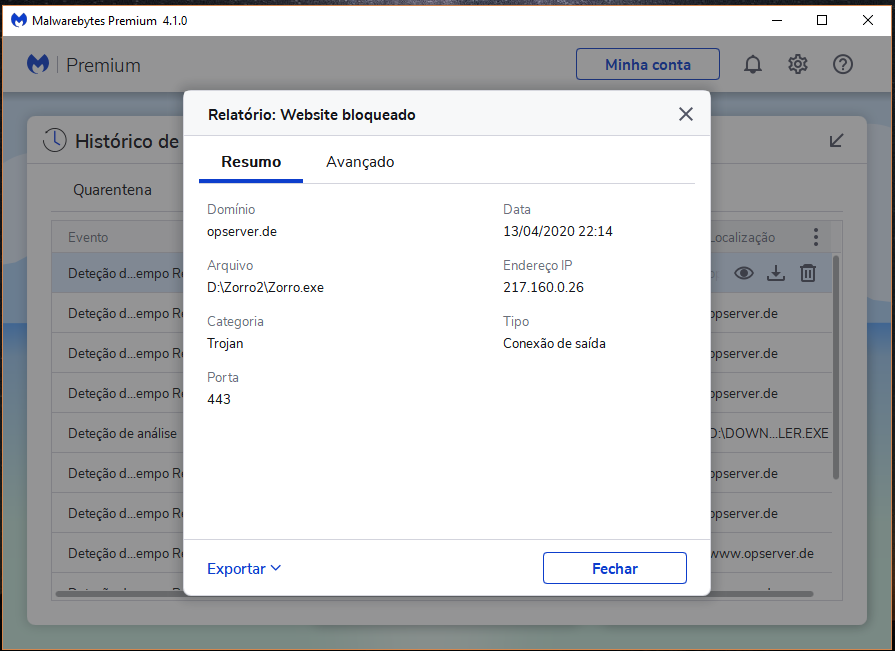Image resolution: width=895 pixels, height=651 pixels.
Task: Click the www.opserver.de location cell
Action: (762, 553)
